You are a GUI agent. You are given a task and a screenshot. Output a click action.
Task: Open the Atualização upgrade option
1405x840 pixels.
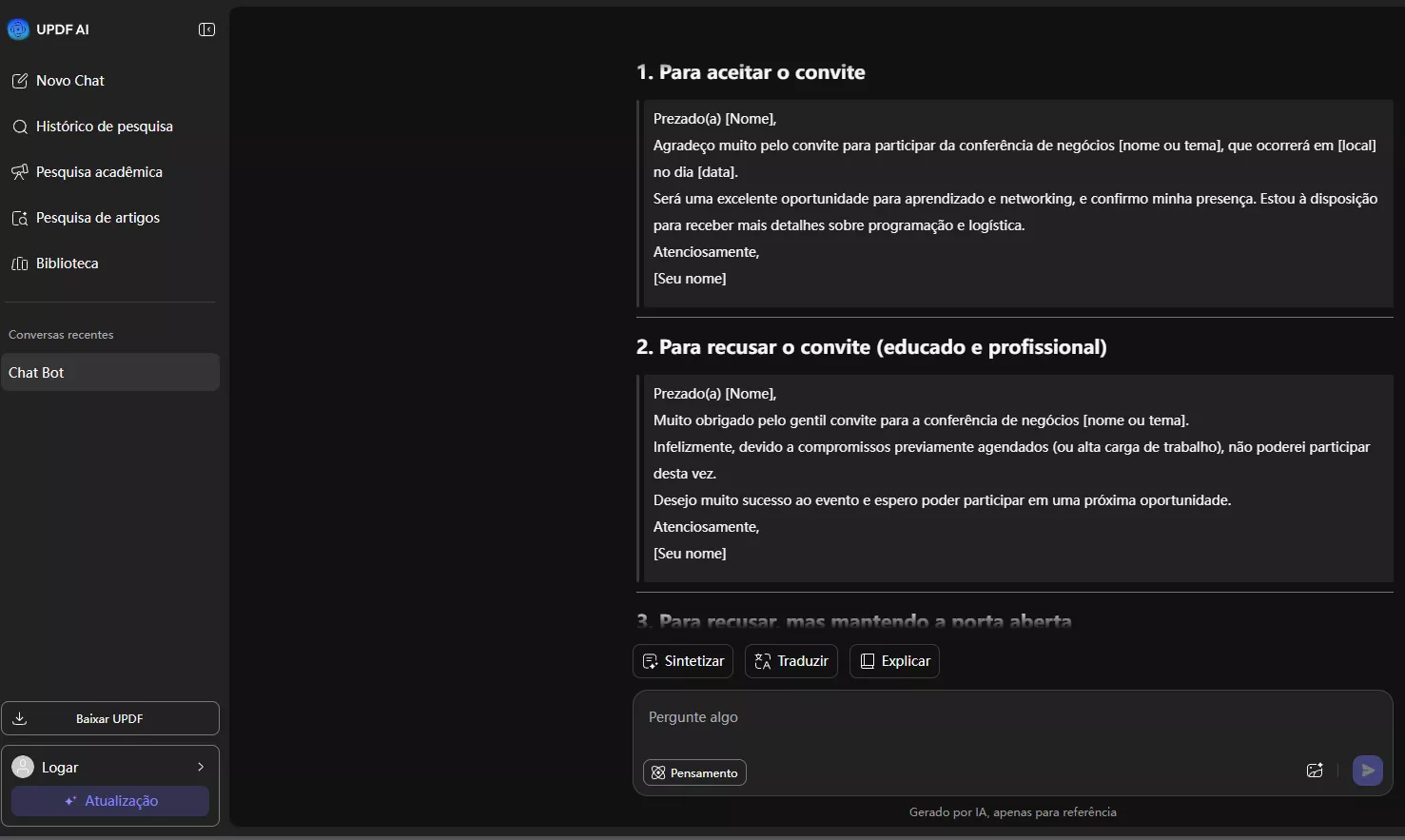110,801
